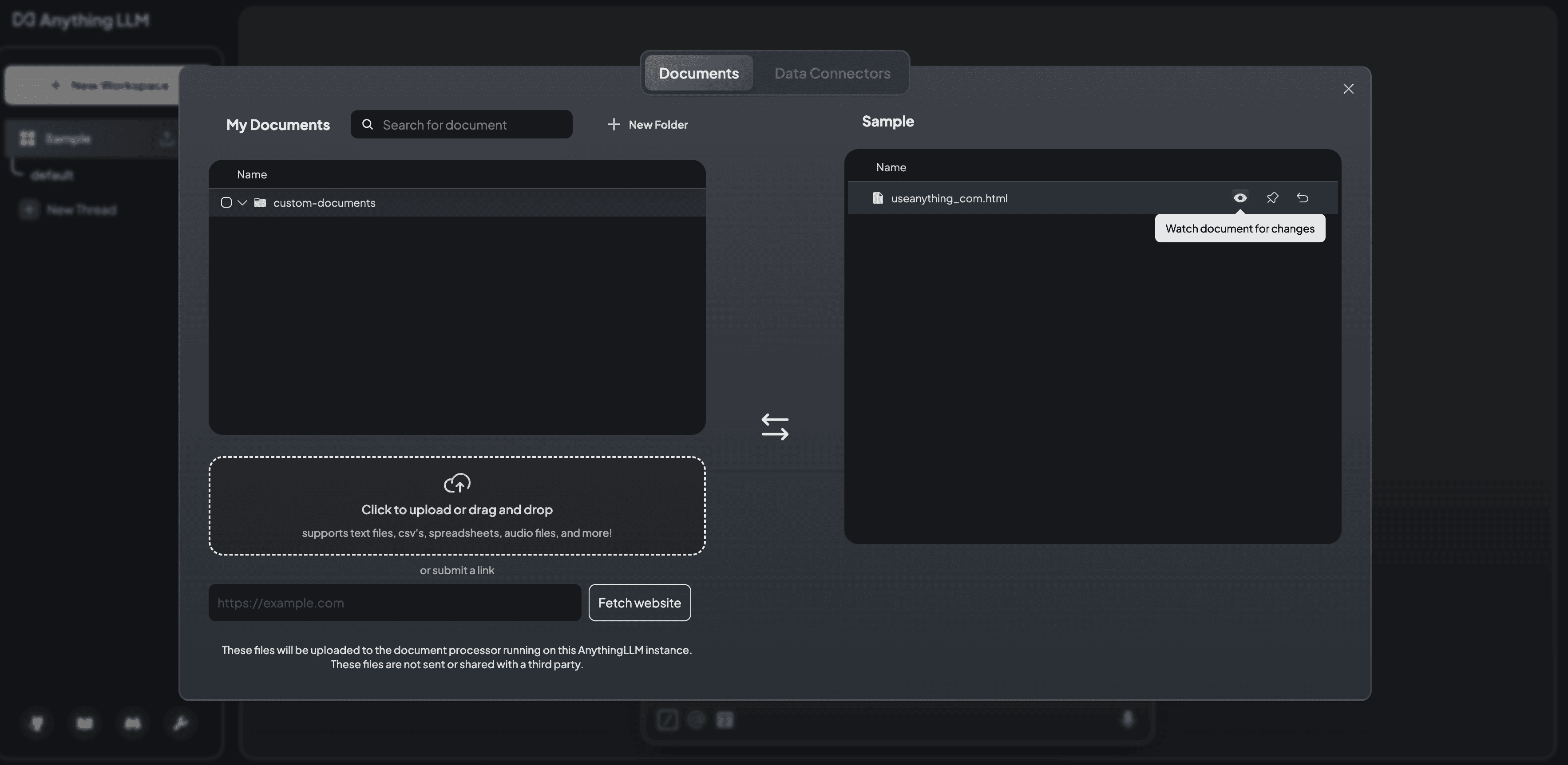Toggle the checkbox in the Name header row
This screenshot has width=1568, height=765.
tap(226, 175)
